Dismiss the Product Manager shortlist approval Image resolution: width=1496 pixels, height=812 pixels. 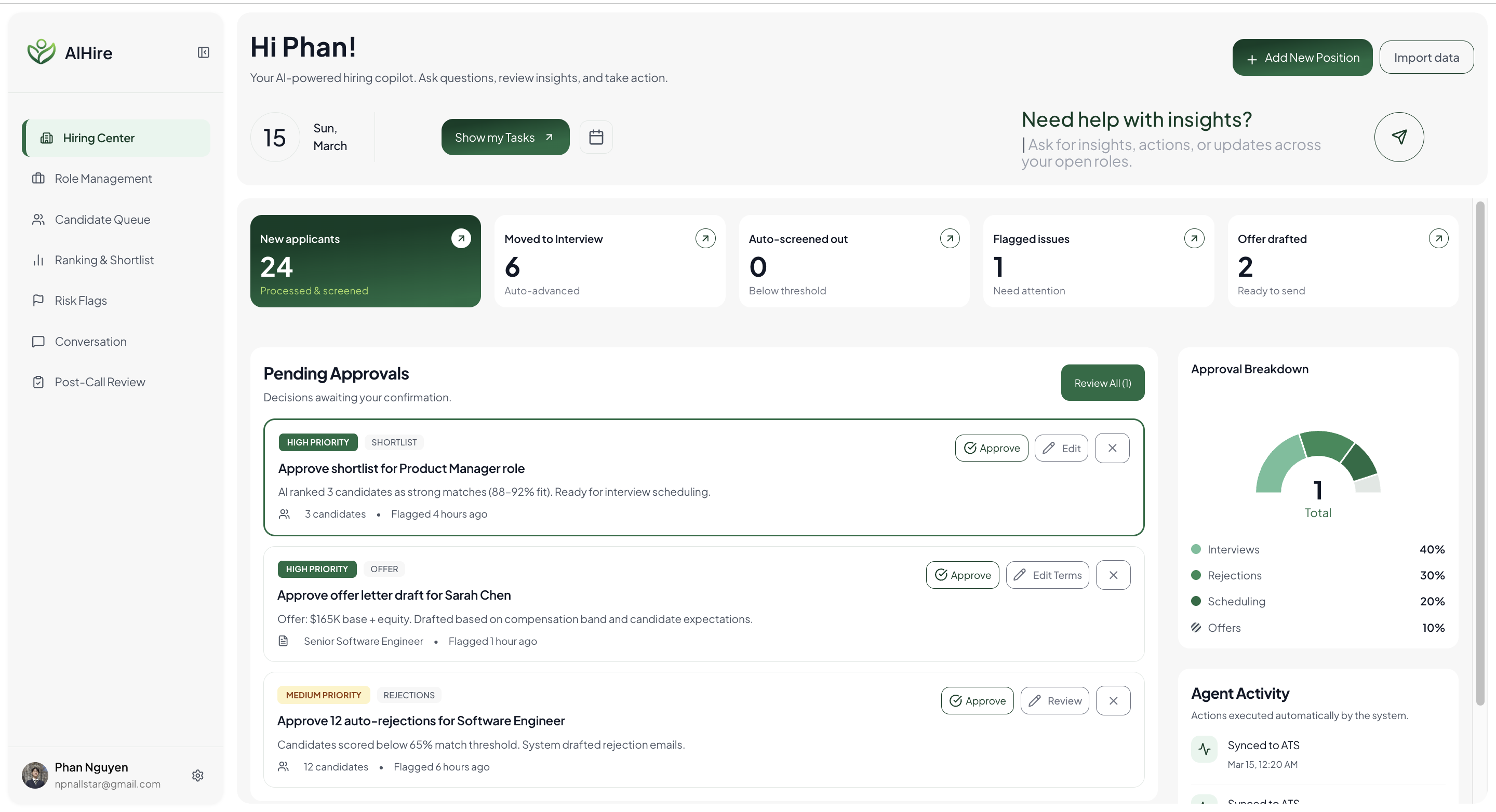click(x=1112, y=448)
